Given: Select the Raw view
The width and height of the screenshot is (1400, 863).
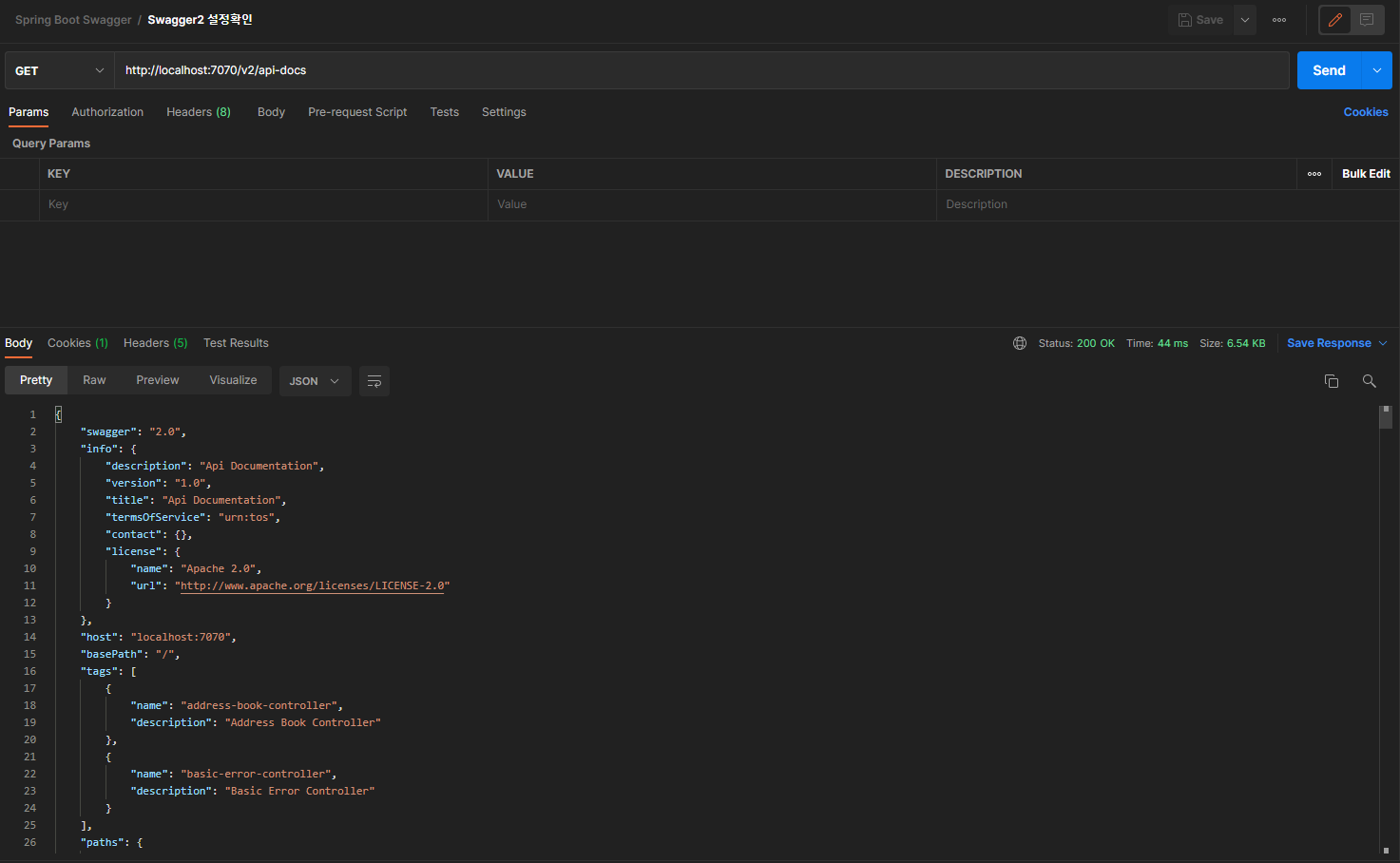Looking at the screenshot, I should tap(94, 380).
